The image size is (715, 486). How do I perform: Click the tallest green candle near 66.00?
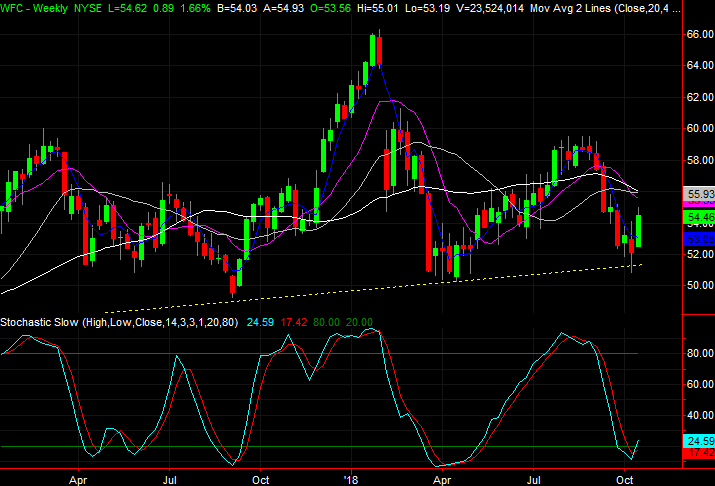[373, 50]
